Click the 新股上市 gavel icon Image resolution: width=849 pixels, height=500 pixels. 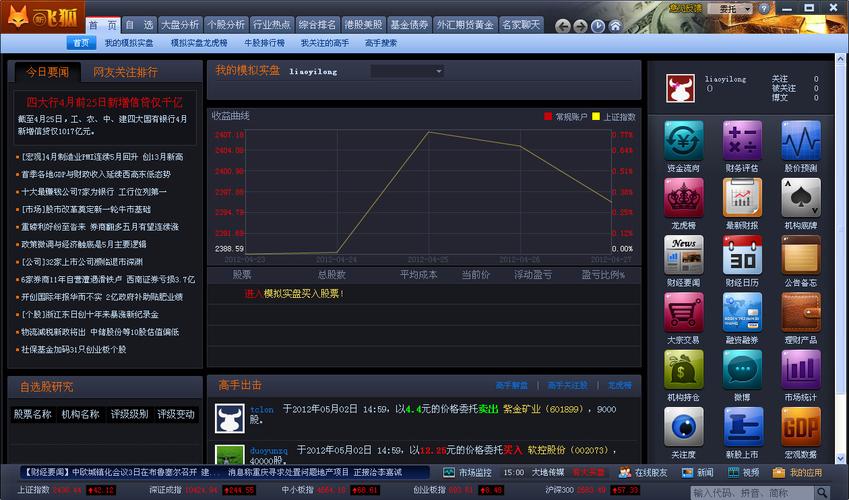tap(742, 427)
